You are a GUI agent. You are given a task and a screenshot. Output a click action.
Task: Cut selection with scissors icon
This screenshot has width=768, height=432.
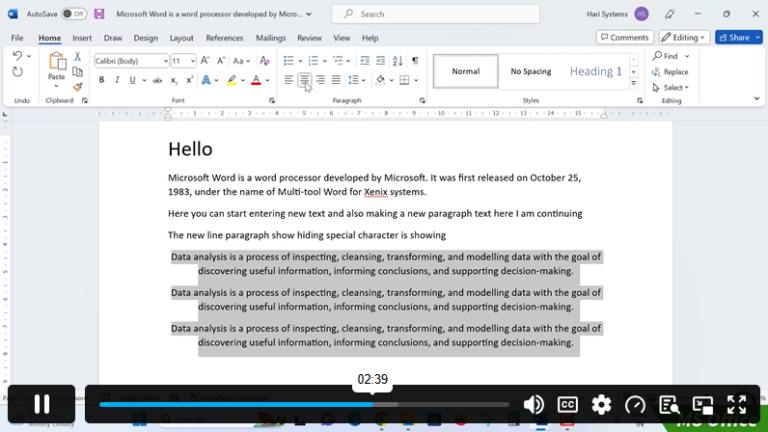(x=77, y=56)
